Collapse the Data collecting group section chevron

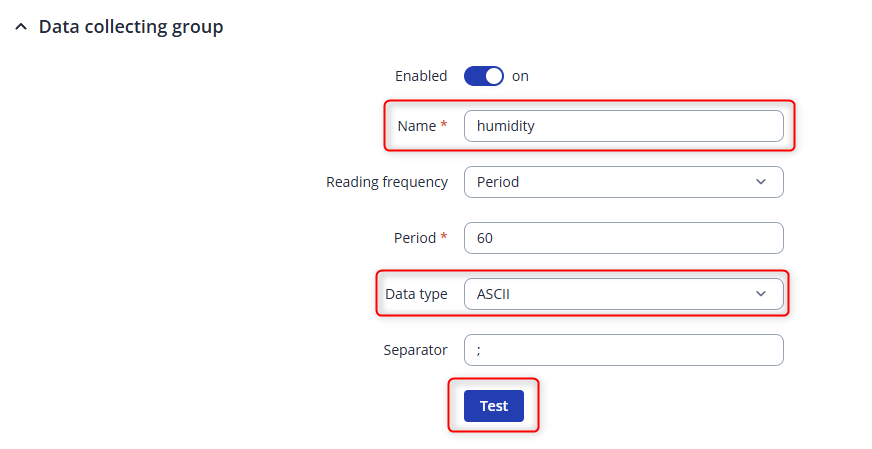[20, 28]
